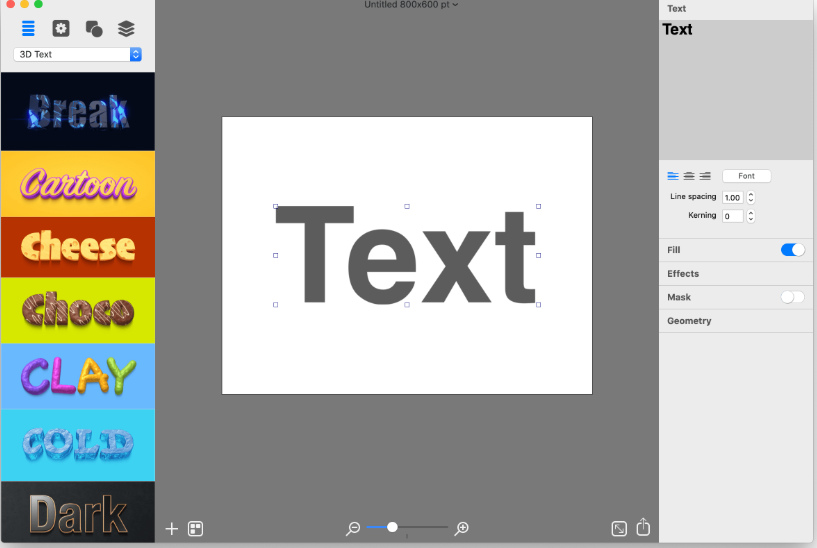Click the zoom in magnifier
This screenshot has width=817, height=548.
coord(462,528)
